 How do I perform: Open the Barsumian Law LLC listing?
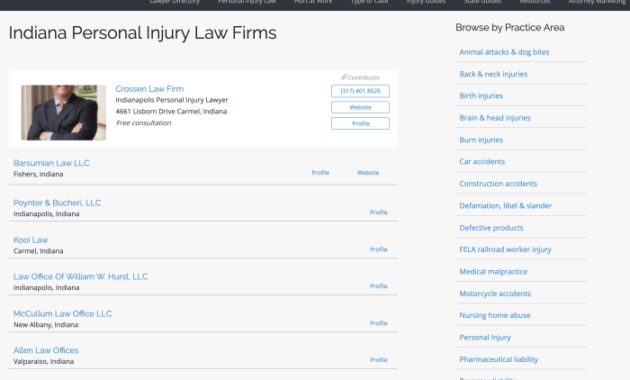(51, 163)
